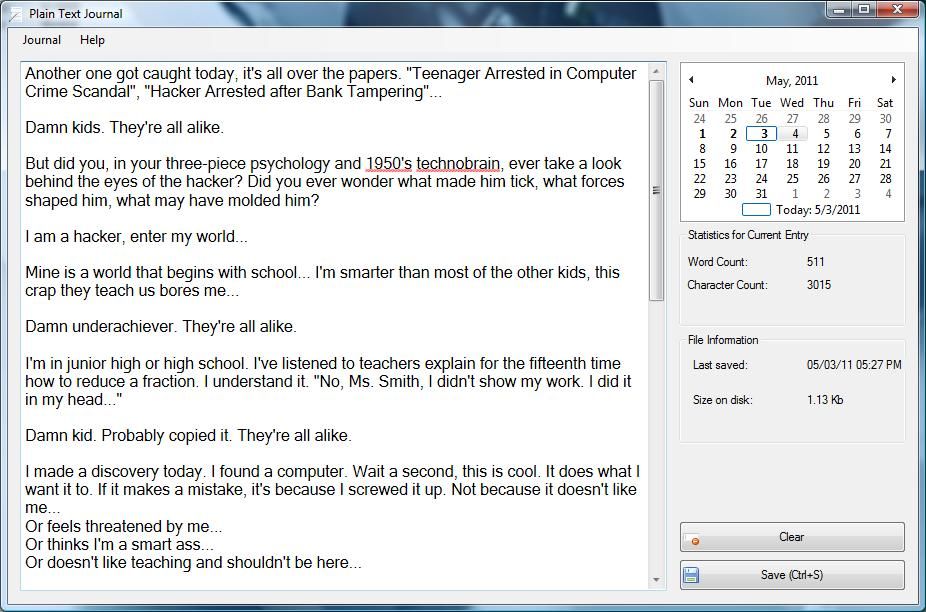Select April 27 in the calendar
The image size is (926, 612).
pyautogui.click(x=793, y=119)
